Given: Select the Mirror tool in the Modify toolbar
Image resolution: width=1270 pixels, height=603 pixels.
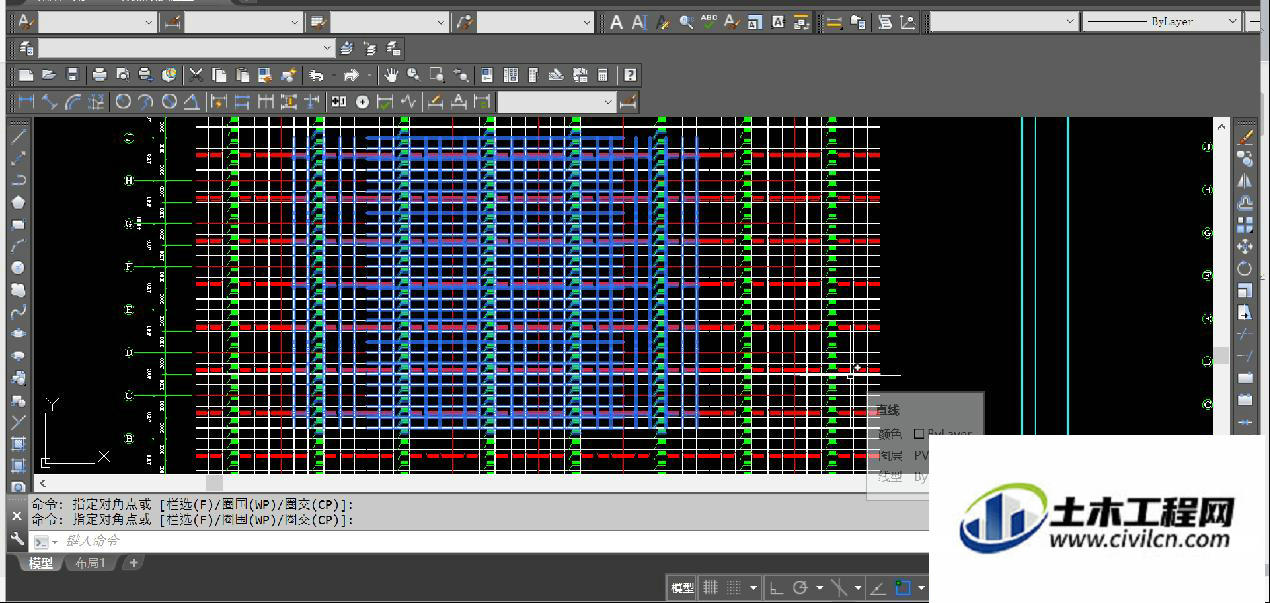Looking at the screenshot, I should tap(1245, 180).
